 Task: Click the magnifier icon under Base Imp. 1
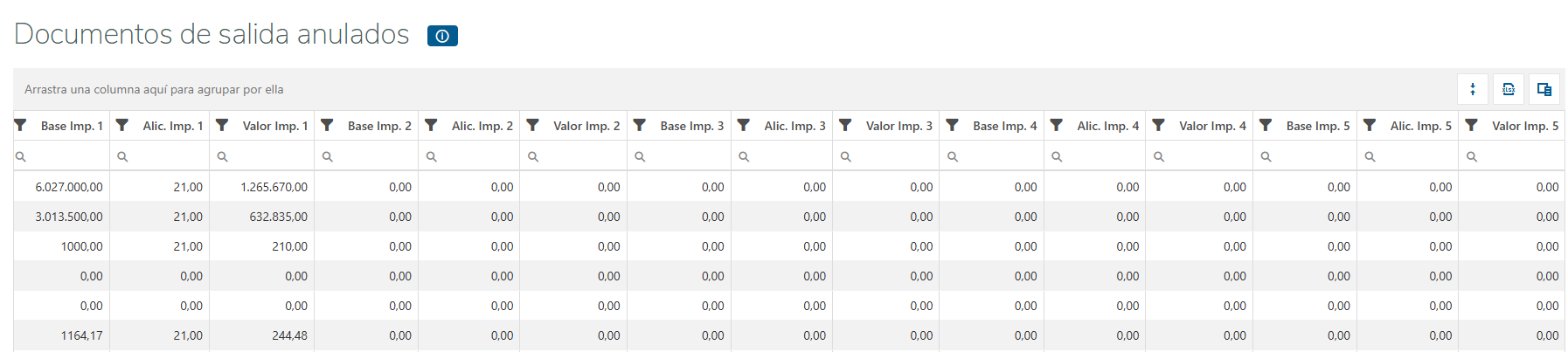pos(21,156)
